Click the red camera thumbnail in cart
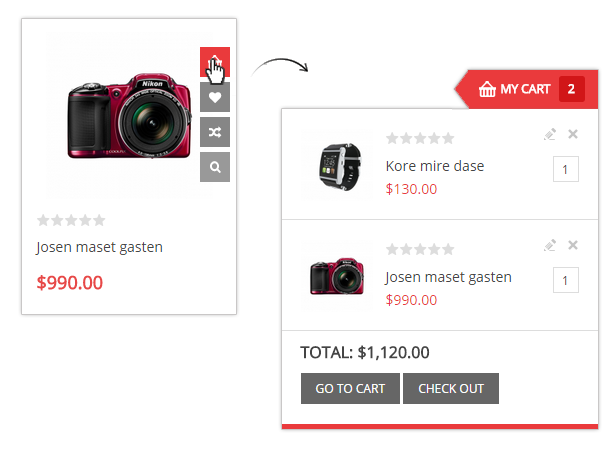The image size is (616, 449). pos(337,275)
